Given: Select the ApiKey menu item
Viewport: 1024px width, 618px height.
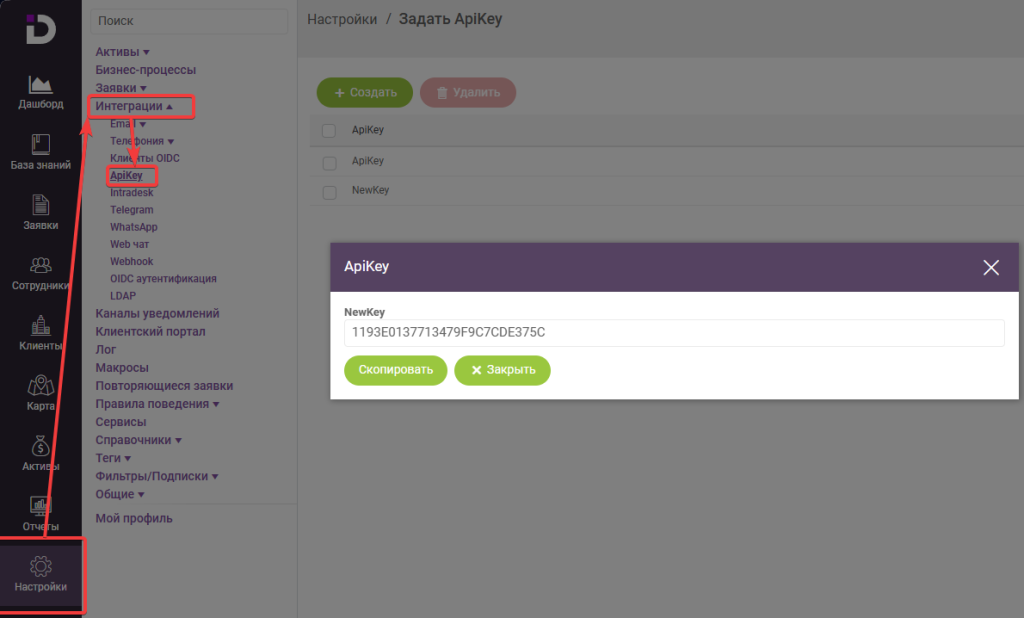Looking at the screenshot, I should [x=126, y=175].
